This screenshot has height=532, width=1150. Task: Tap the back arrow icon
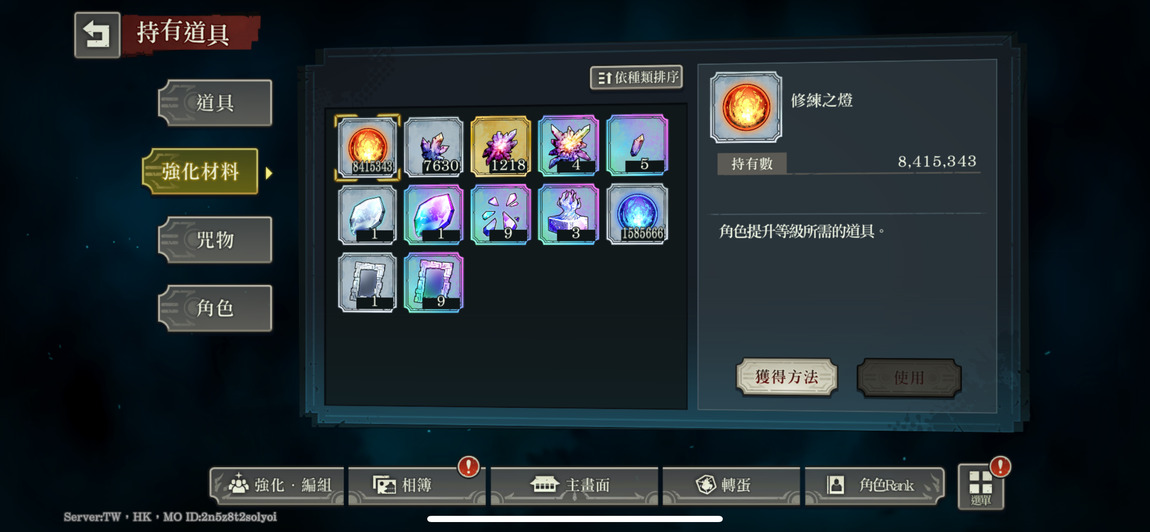point(97,35)
